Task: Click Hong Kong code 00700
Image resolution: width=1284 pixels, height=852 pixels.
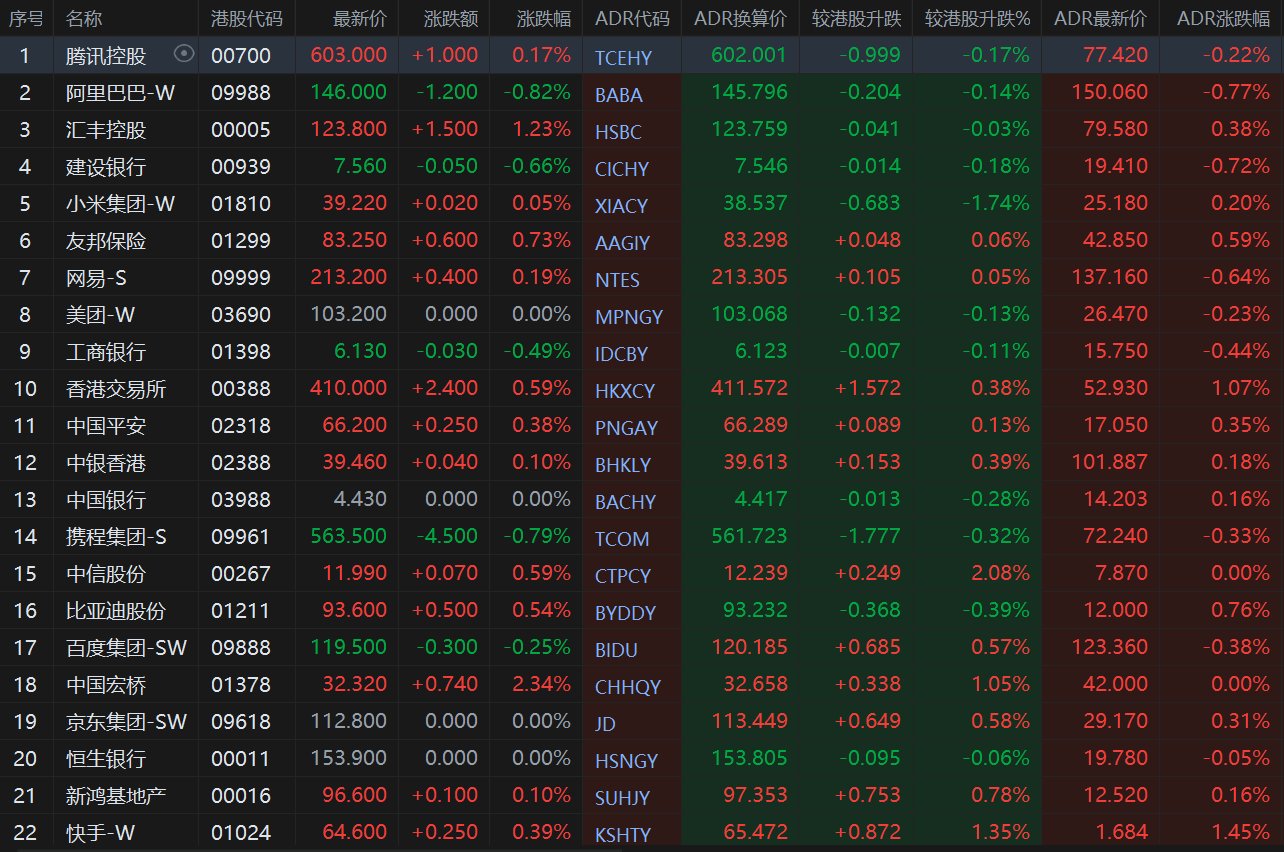Action: click(x=241, y=56)
